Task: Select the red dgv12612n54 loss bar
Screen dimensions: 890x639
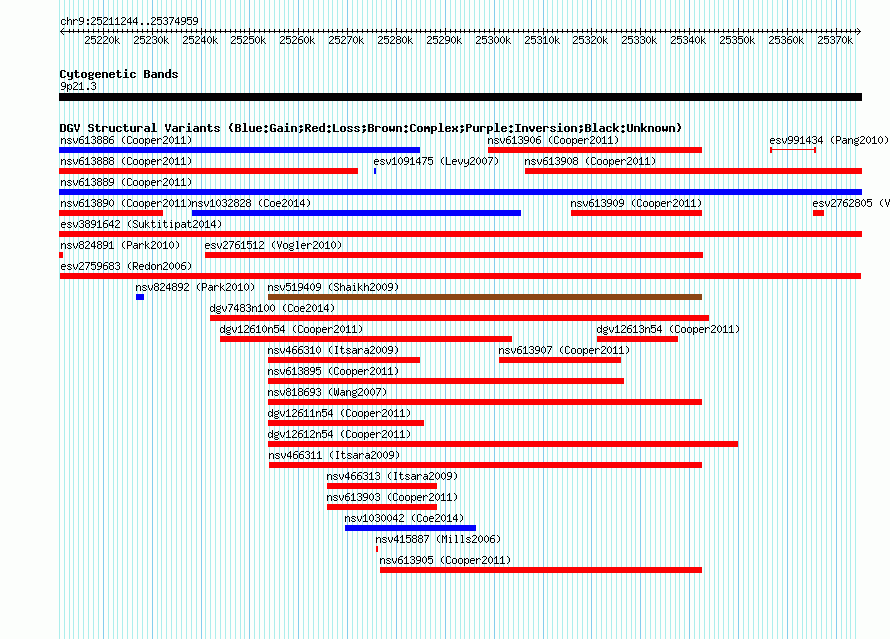Action: click(x=503, y=444)
